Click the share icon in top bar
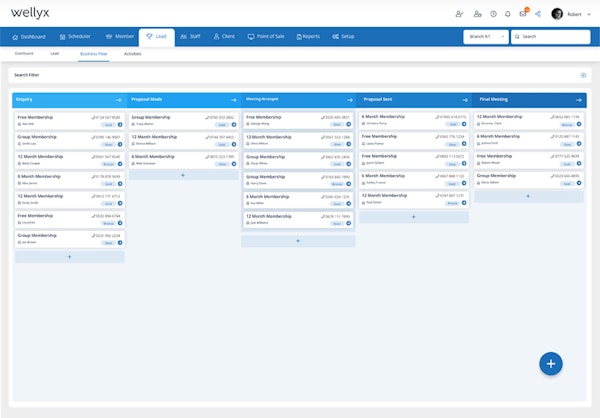Screen dimensions: 600x418 coord(538,14)
